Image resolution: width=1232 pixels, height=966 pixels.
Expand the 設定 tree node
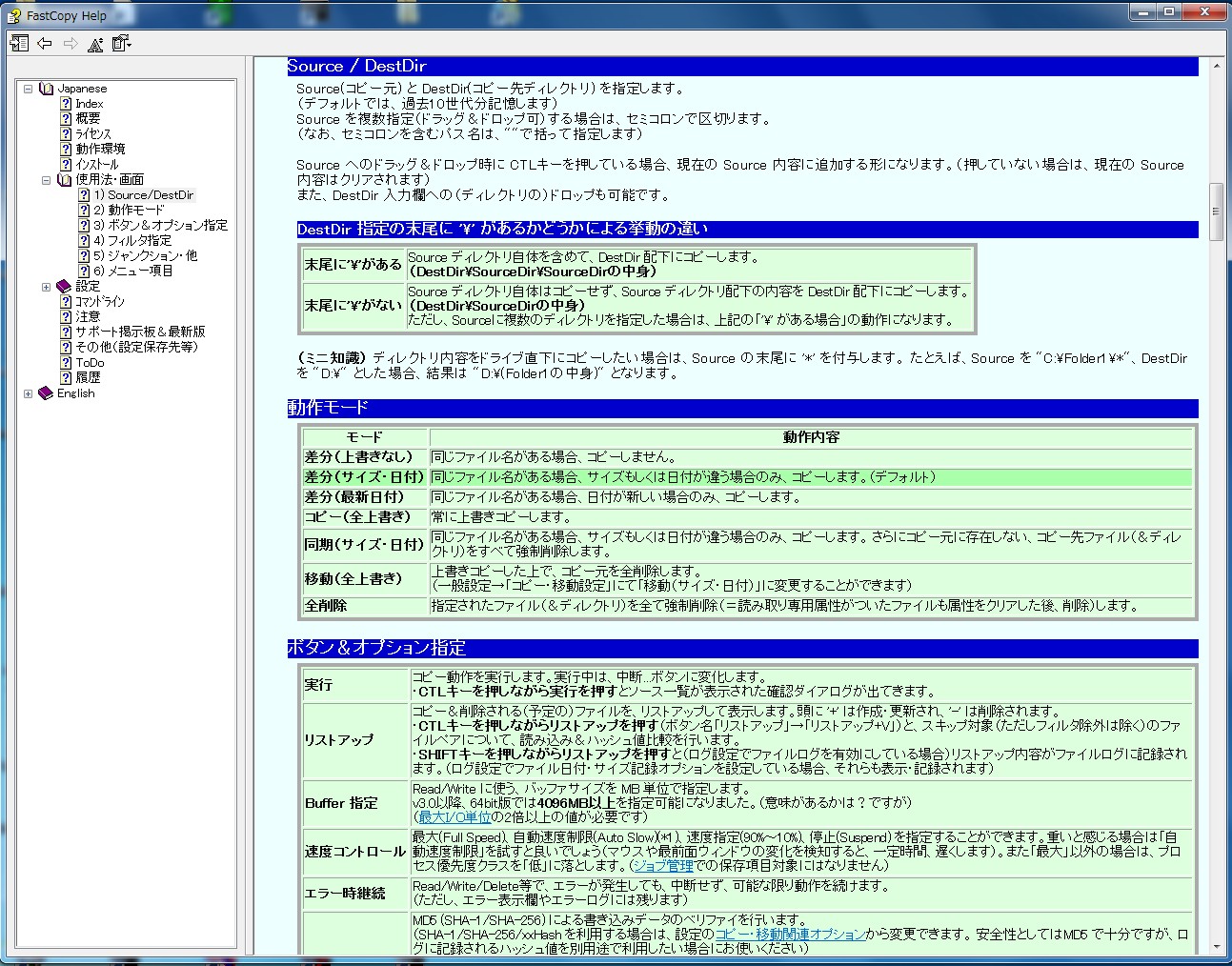pyautogui.click(x=46, y=286)
